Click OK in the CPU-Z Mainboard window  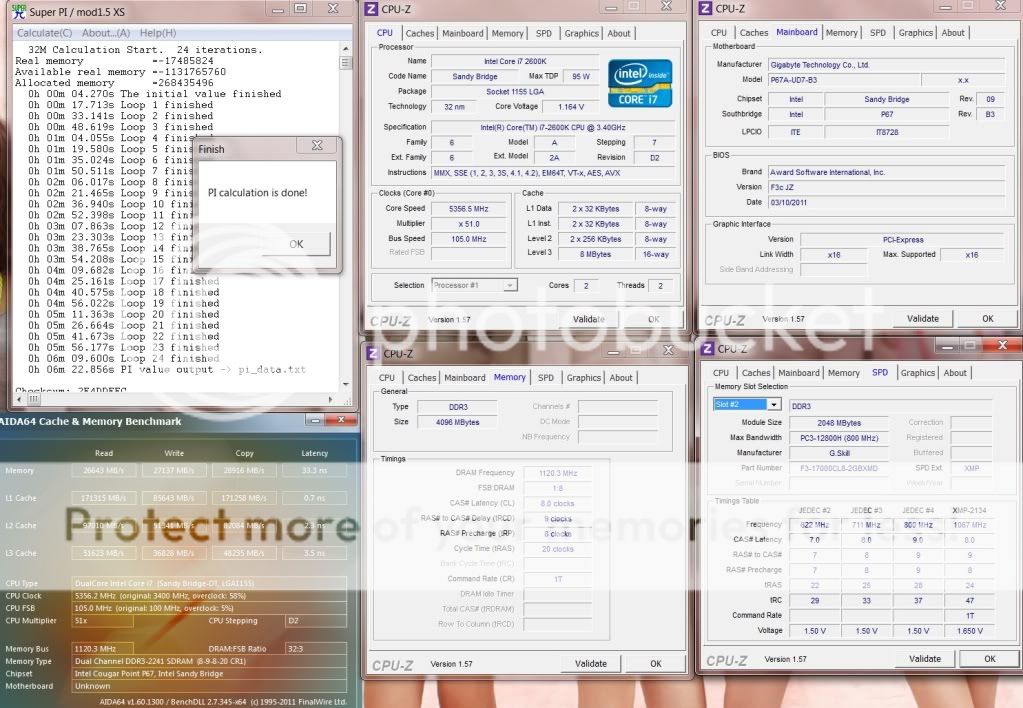pyautogui.click(x=988, y=319)
